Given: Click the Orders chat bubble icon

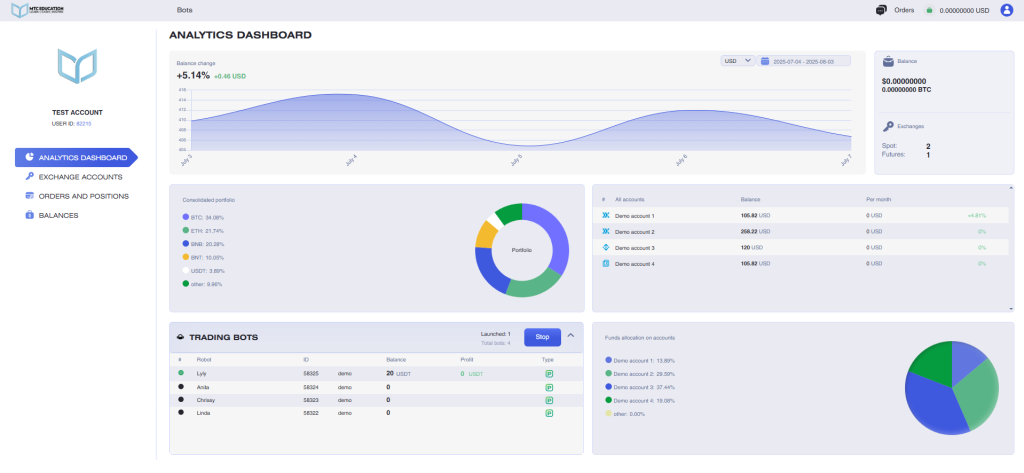Looking at the screenshot, I should (880, 10).
